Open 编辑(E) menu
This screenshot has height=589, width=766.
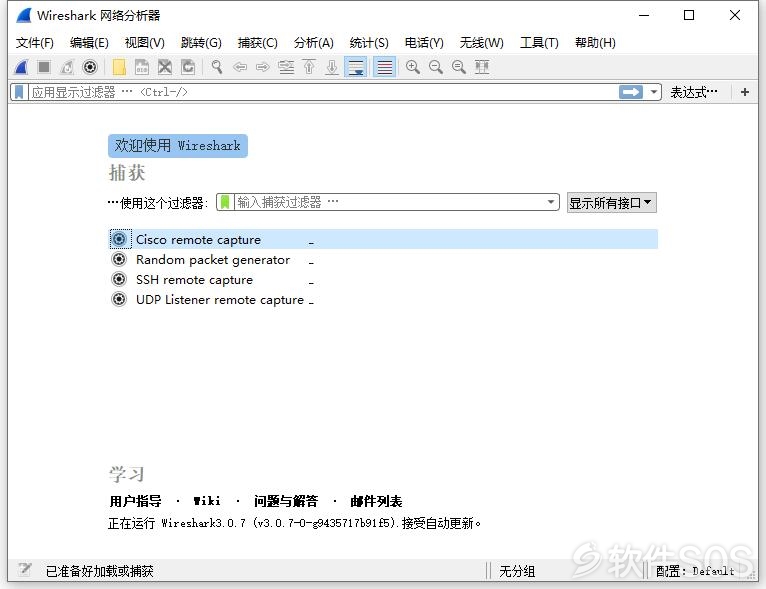(x=89, y=43)
